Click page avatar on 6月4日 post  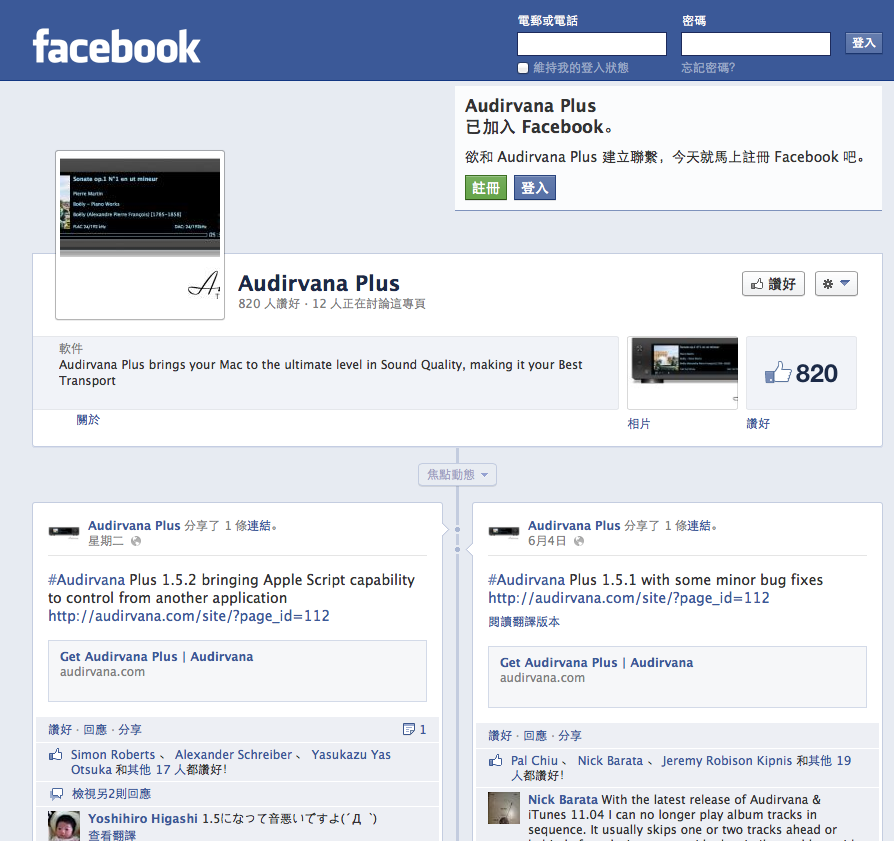pyautogui.click(x=504, y=532)
